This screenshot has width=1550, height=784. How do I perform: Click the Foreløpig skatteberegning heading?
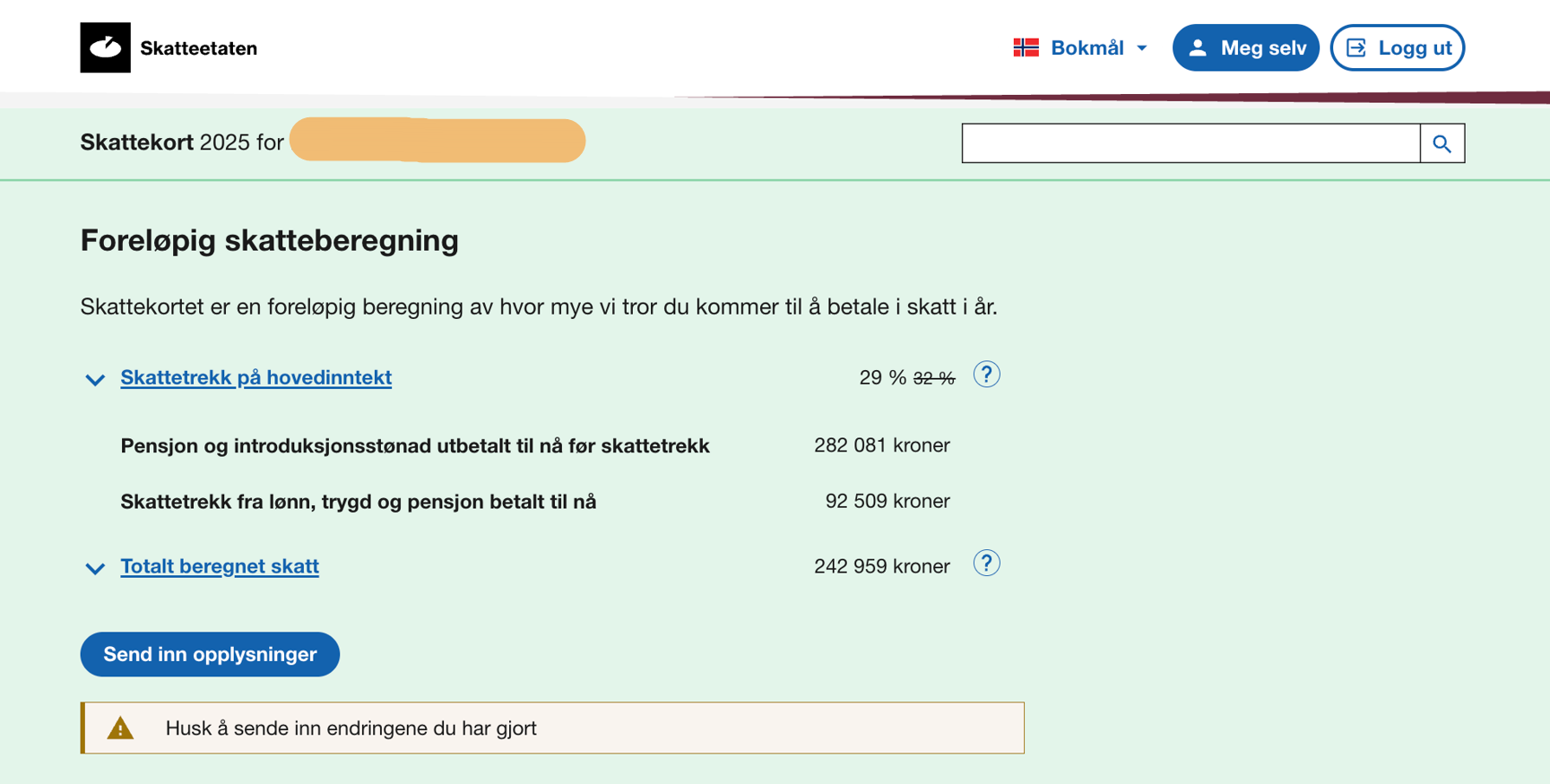(x=269, y=240)
